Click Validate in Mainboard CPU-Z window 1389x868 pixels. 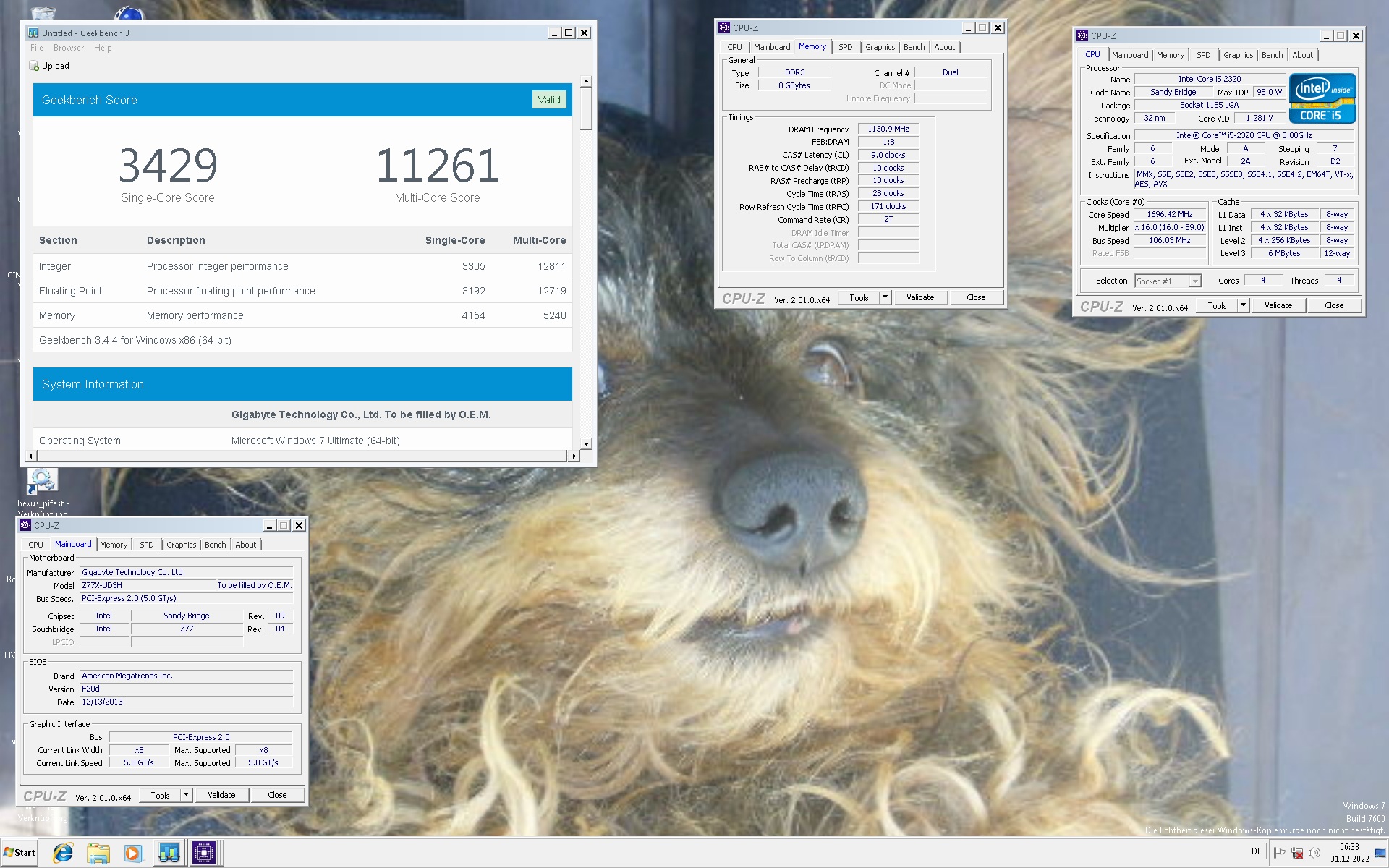point(221,795)
